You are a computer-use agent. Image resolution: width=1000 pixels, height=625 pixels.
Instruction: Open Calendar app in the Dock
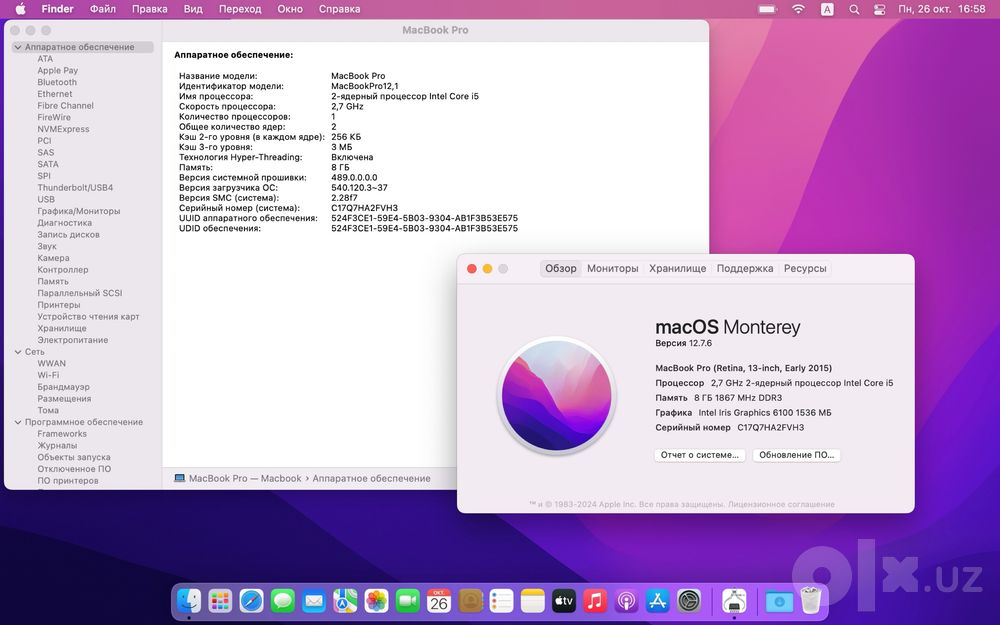[439, 600]
